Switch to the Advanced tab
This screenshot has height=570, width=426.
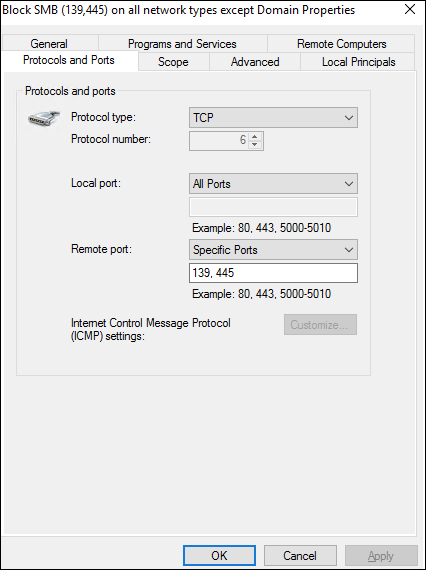(x=255, y=62)
